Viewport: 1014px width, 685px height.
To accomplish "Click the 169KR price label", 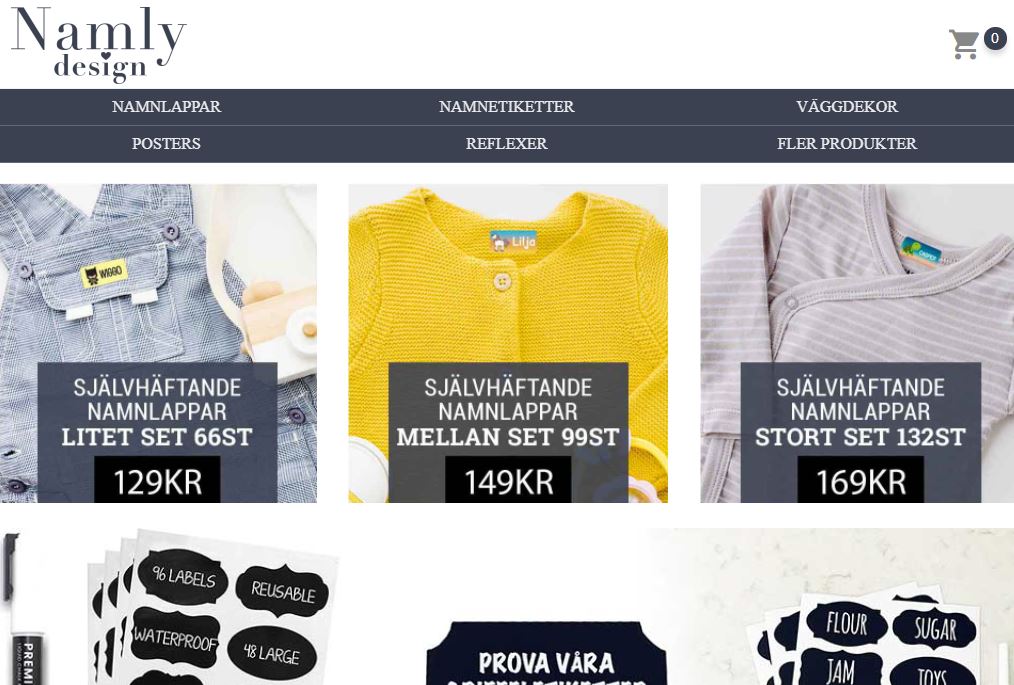I will click(861, 481).
